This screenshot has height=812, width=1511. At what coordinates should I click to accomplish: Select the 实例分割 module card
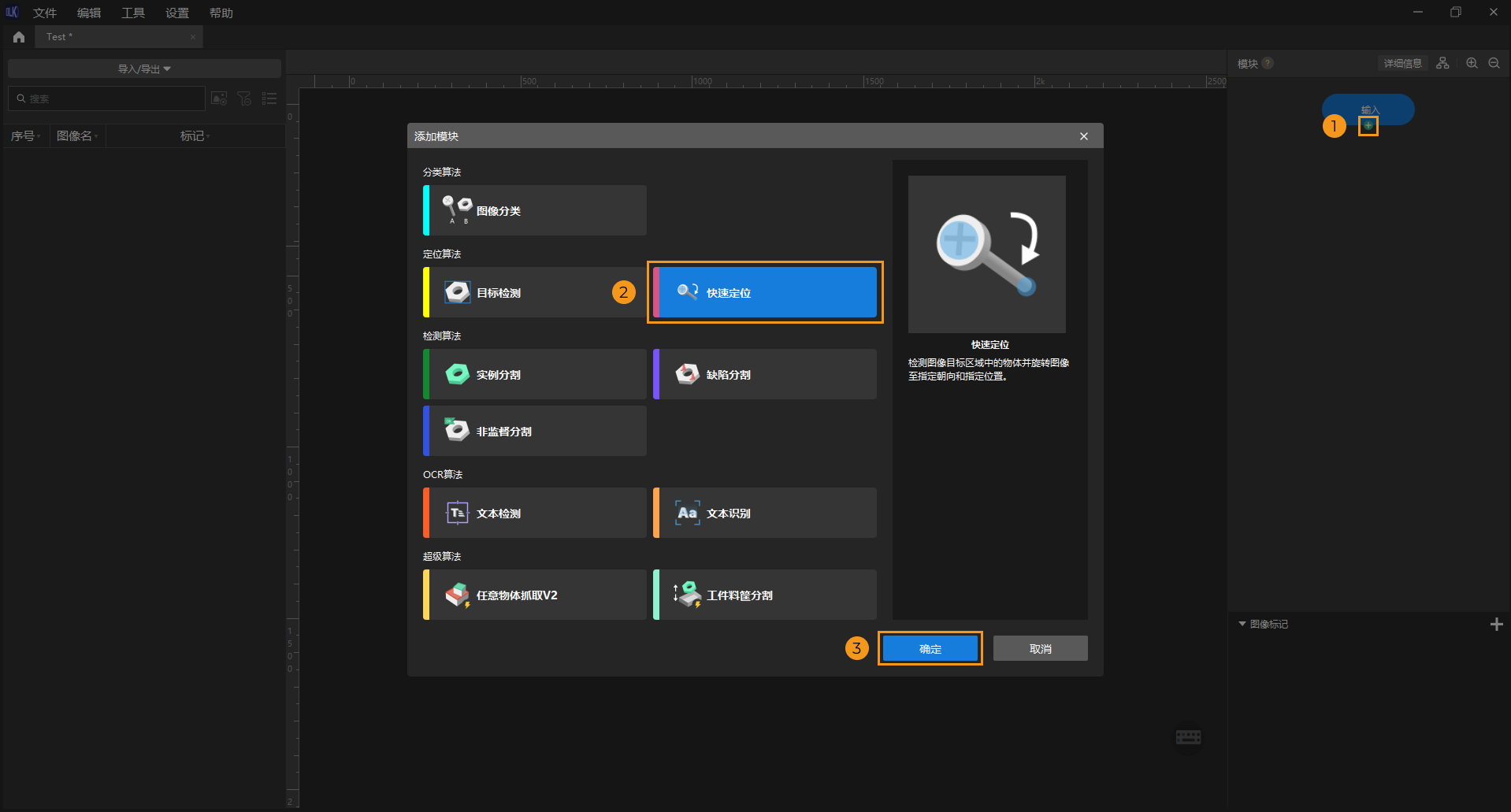coord(535,374)
